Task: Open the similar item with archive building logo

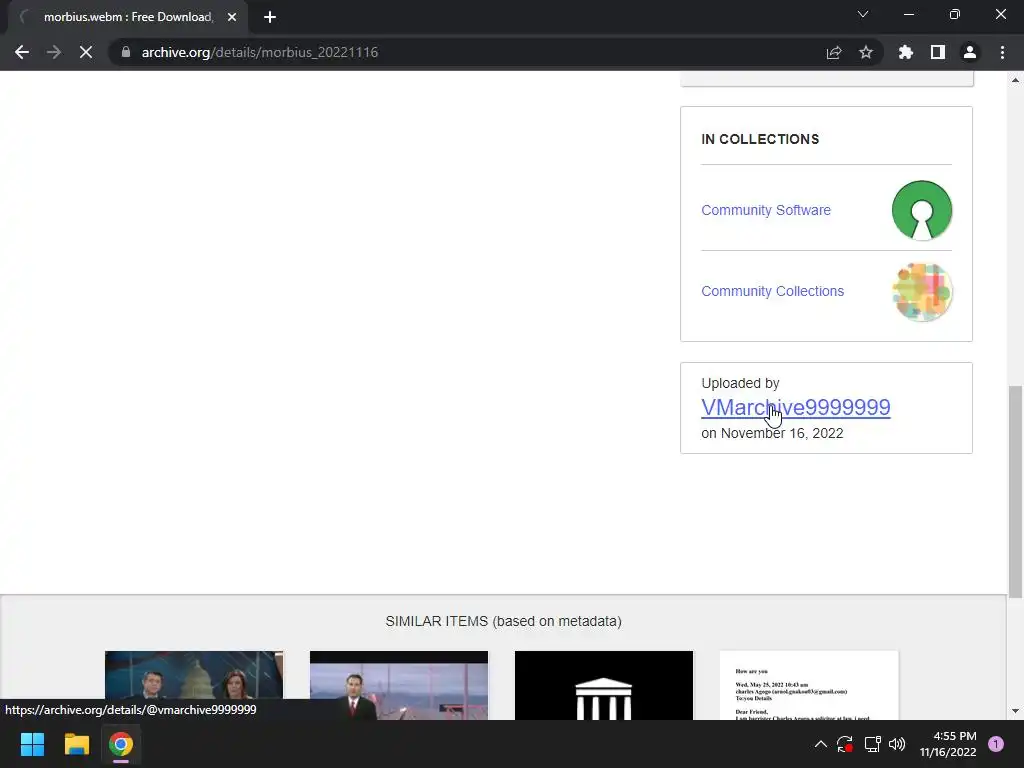Action: coord(604,685)
